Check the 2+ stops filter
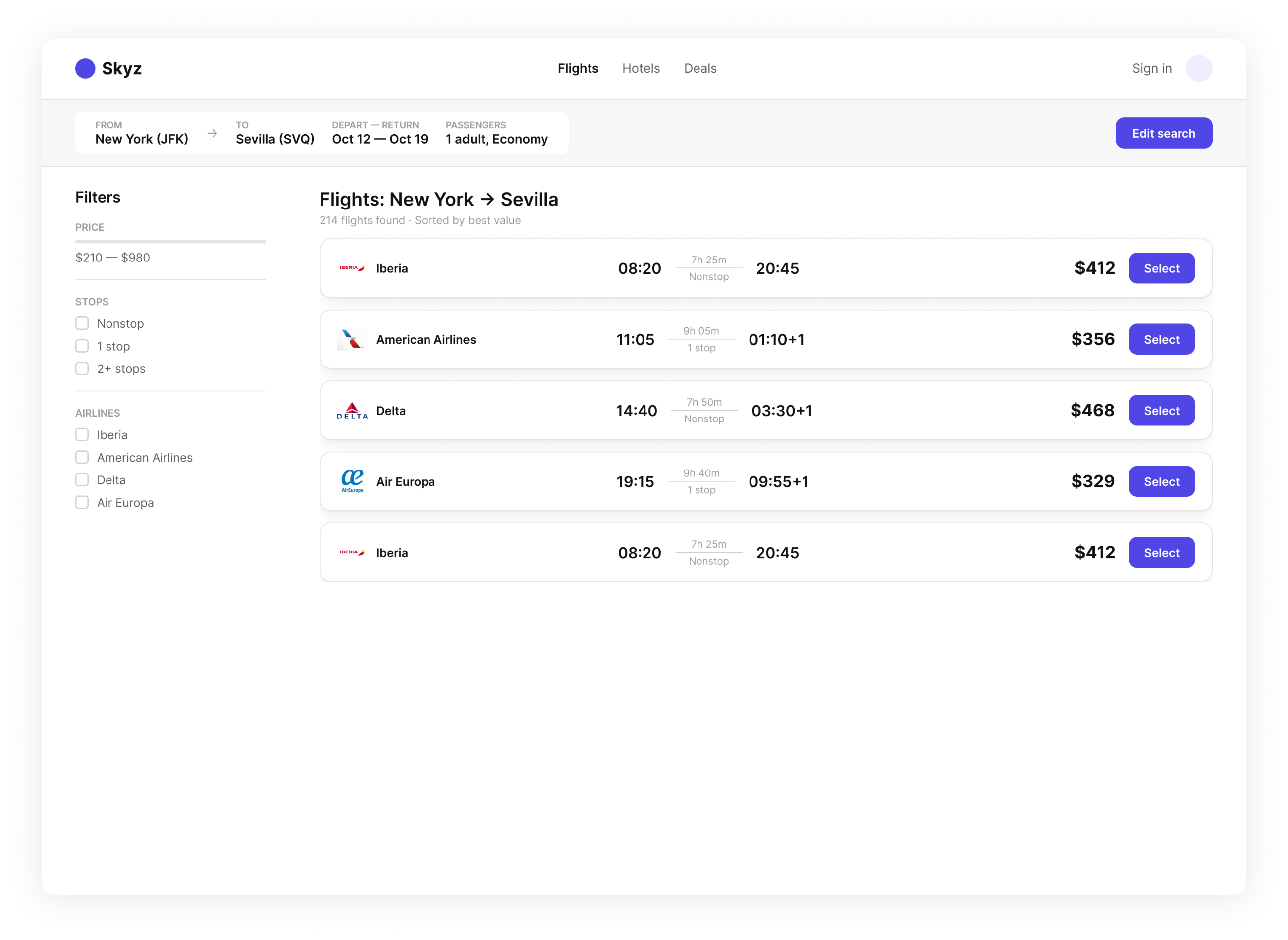The image size is (1288, 940). pos(82,368)
